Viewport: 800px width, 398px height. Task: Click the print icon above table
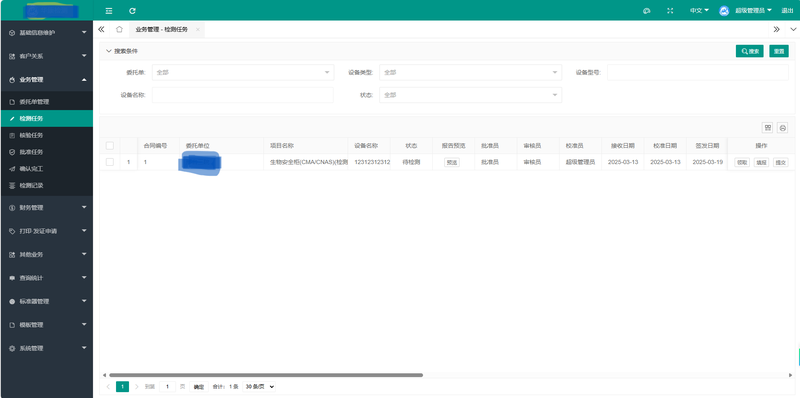(x=783, y=128)
